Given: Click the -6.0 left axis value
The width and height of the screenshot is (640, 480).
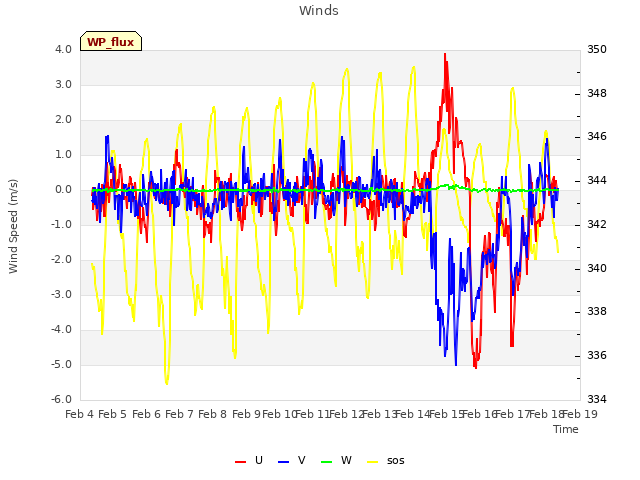Looking at the screenshot, I should [61, 400].
